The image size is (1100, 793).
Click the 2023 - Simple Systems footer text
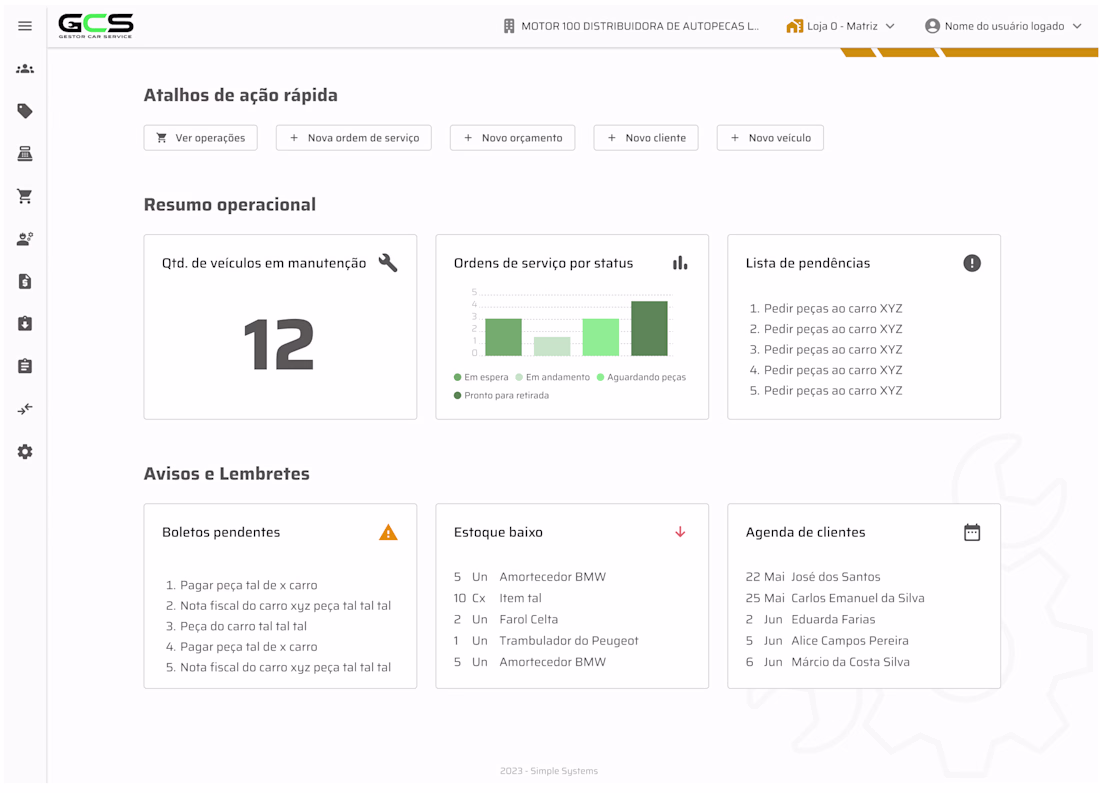(x=549, y=771)
